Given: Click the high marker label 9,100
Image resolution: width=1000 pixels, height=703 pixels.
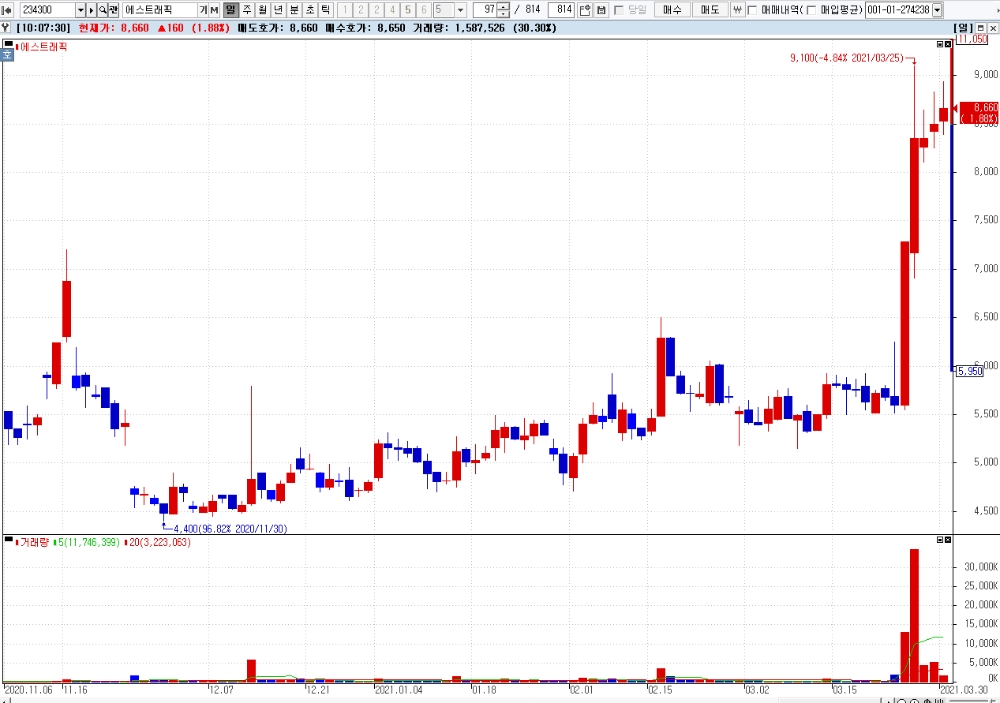Looking at the screenshot, I should tap(847, 58).
